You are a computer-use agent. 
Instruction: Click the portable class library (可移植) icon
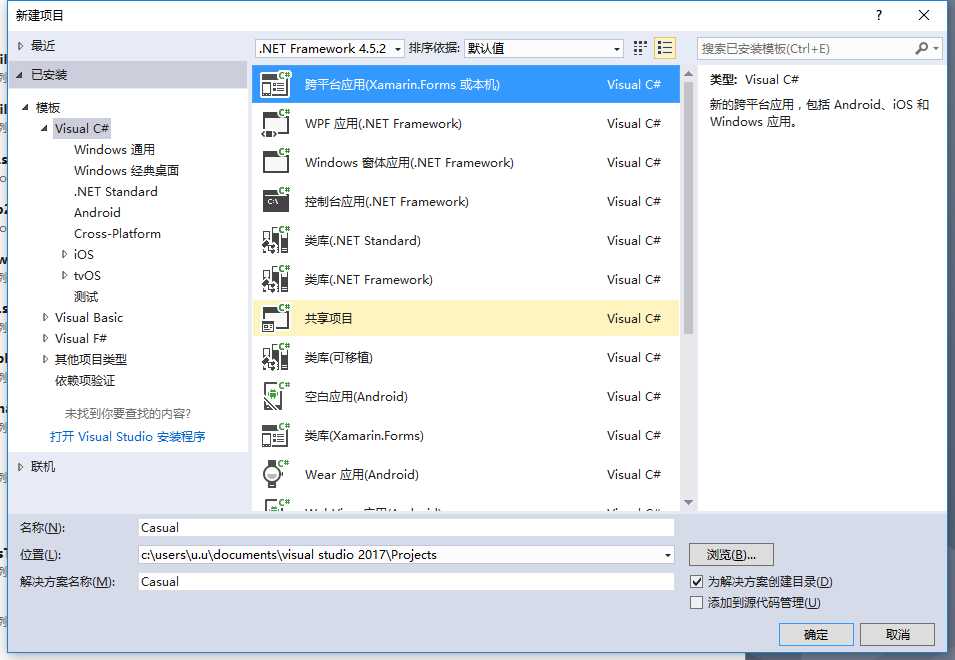(275, 357)
